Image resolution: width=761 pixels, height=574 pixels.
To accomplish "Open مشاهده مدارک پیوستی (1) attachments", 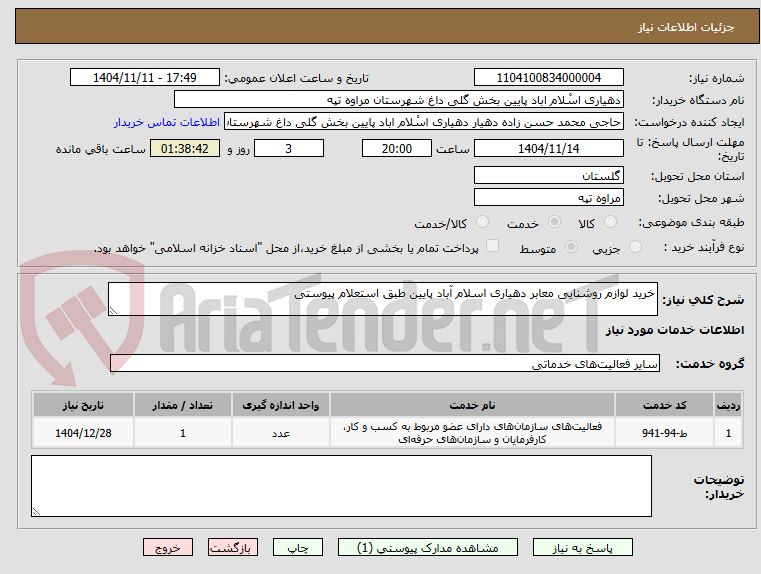I will coord(428,547).
